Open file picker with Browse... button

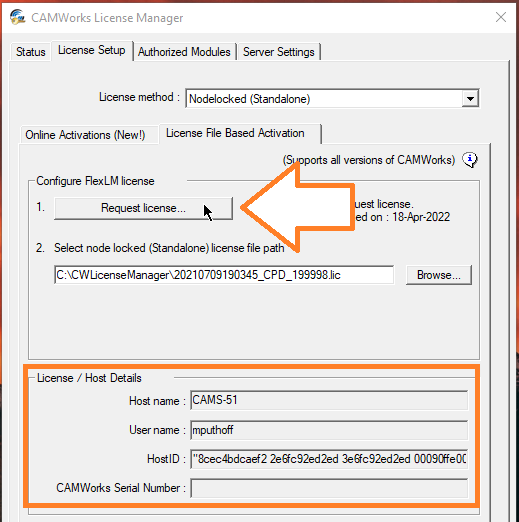coord(439,275)
